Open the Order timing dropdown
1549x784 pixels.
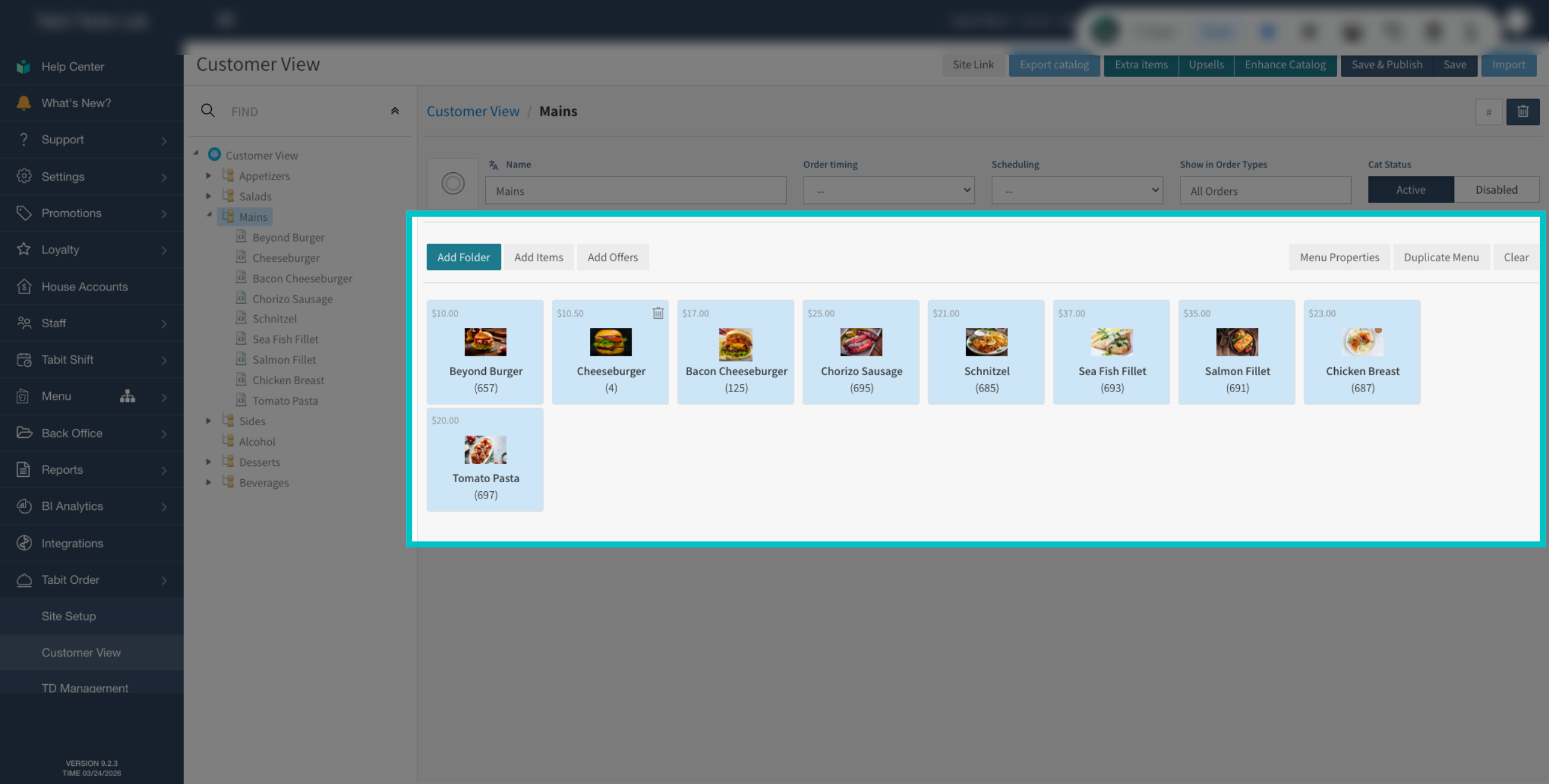[x=888, y=191]
